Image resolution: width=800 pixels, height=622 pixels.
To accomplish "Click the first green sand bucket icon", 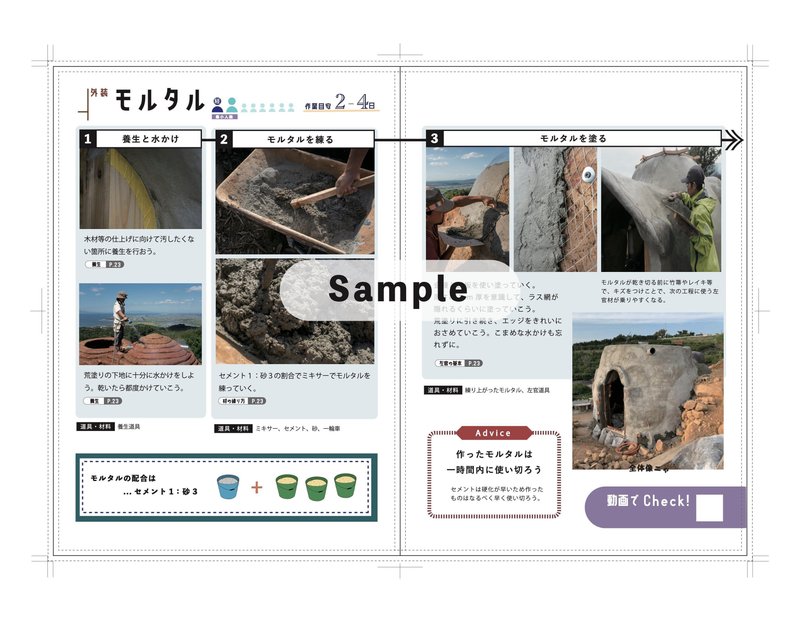I will click(287, 487).
